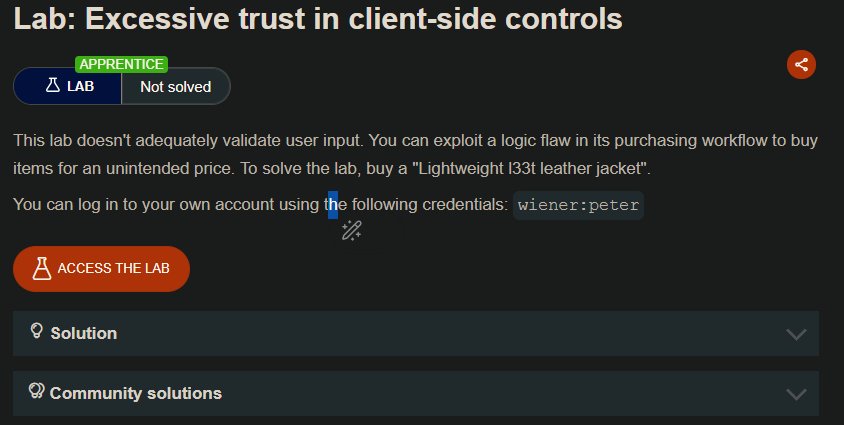This screenshot has width=844, height=425.
Task: Expand the Community solutions chevron arrow
Action: (796, 394)
